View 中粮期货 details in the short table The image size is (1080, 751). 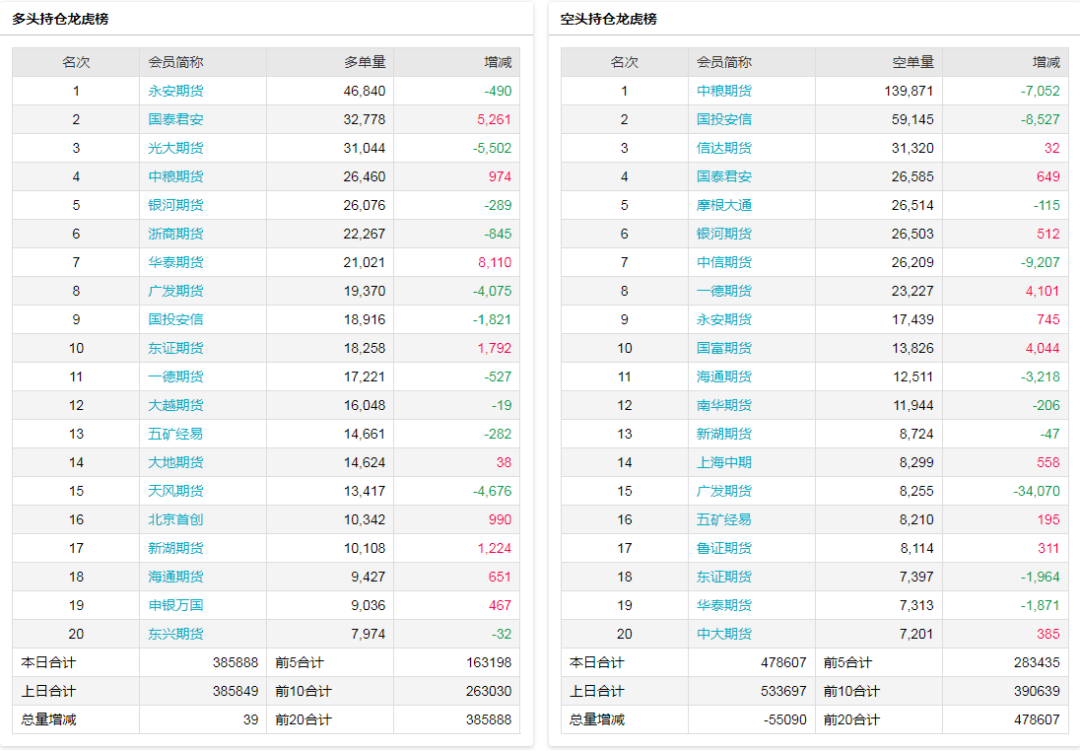725,90
